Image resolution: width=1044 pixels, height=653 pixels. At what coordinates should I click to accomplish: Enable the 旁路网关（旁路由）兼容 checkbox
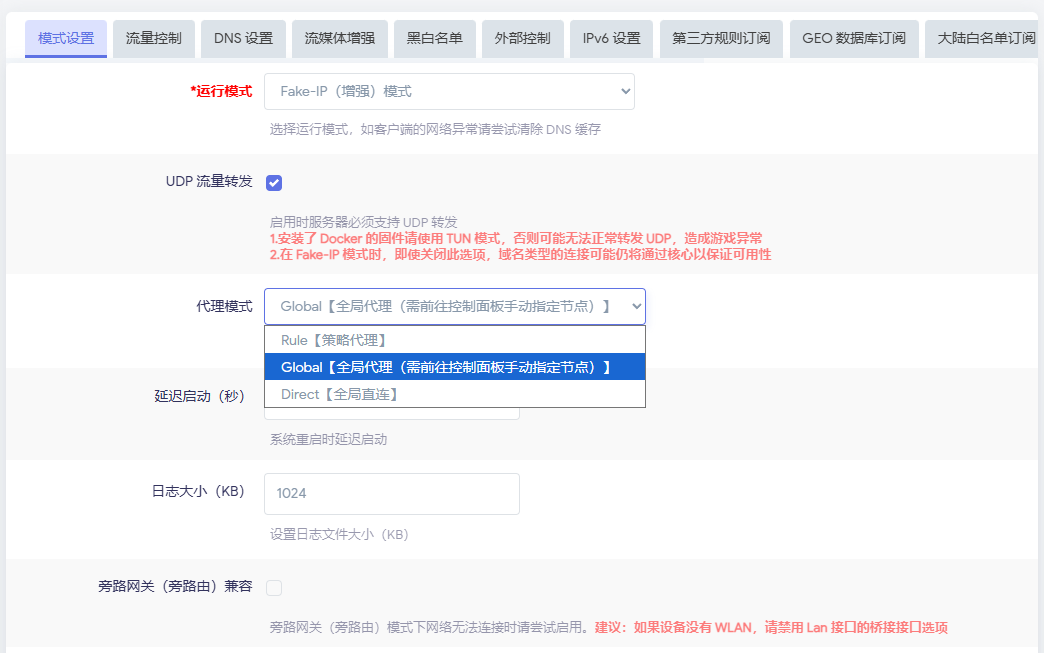pyautogui.click(x=274, y=588)
